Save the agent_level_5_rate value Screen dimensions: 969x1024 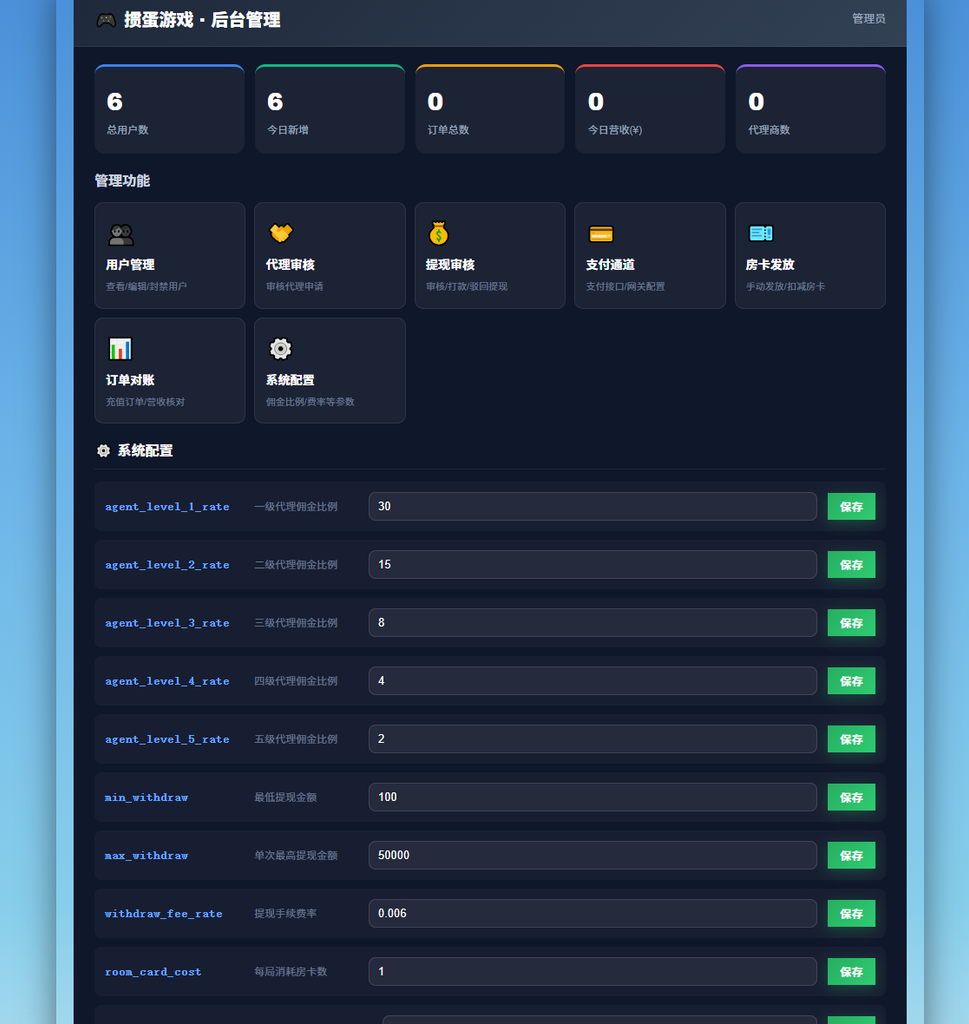[x=851, y=739]
